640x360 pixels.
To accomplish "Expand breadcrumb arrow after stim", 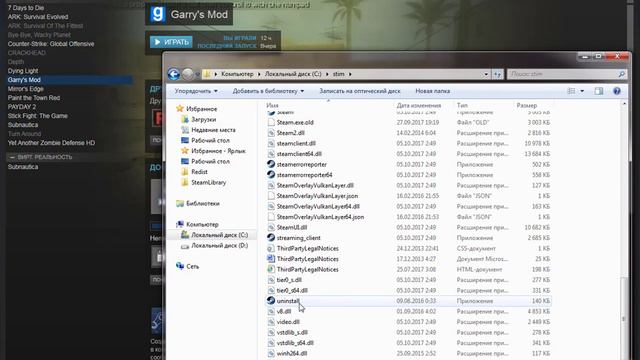I will tap(350, 74).
